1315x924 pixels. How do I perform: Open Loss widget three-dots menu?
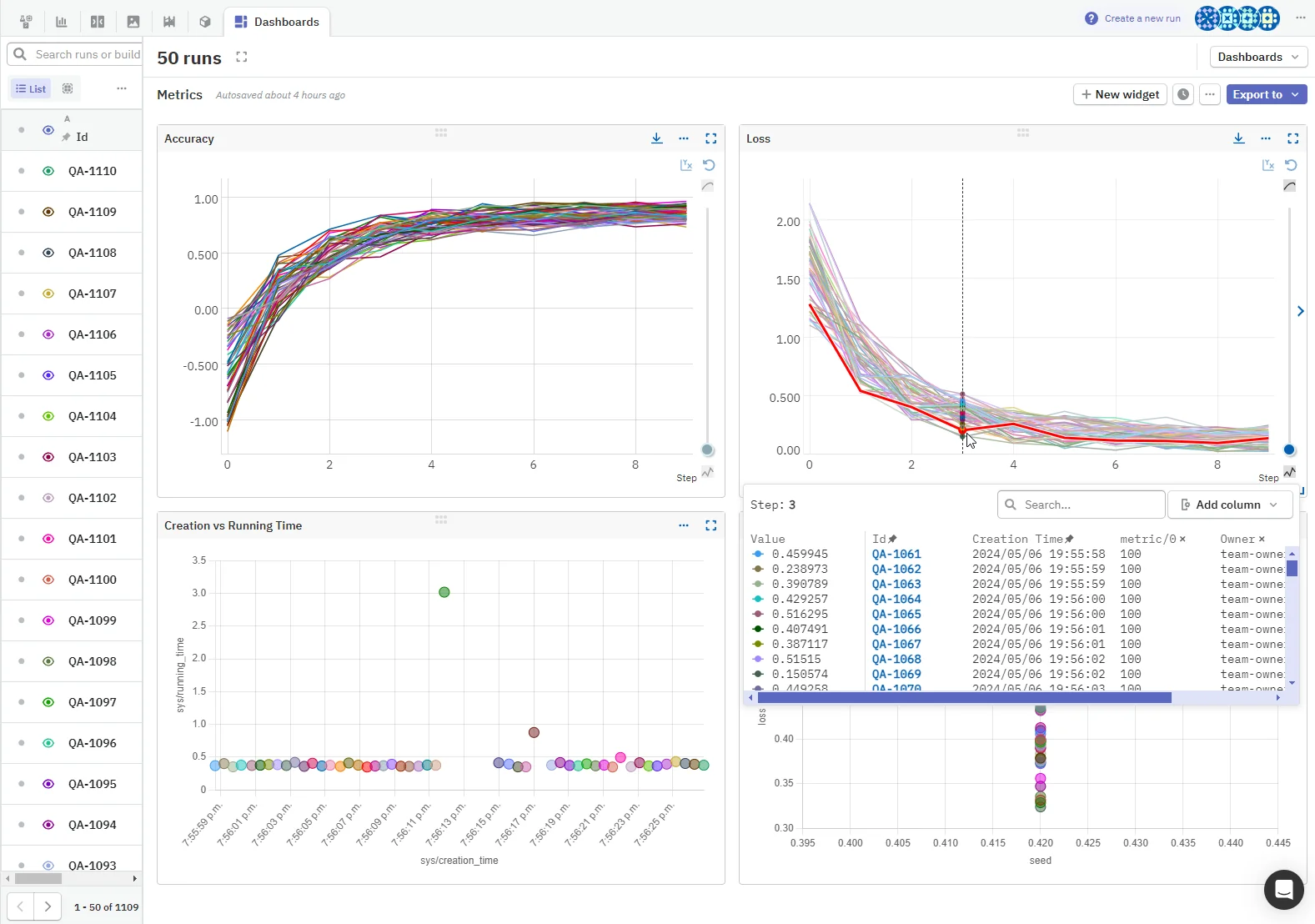(1266, 138)
